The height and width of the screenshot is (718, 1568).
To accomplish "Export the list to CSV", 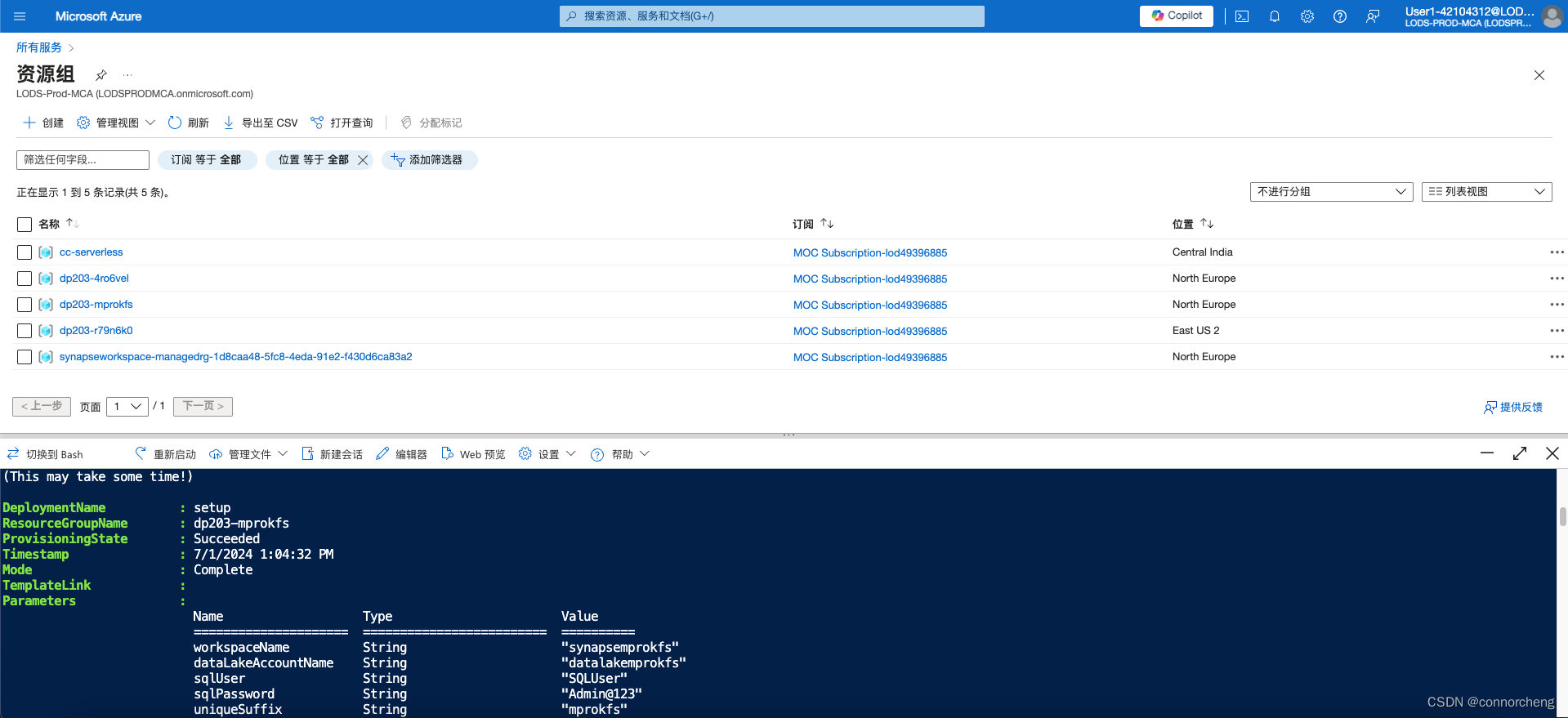I will [261, 123].
